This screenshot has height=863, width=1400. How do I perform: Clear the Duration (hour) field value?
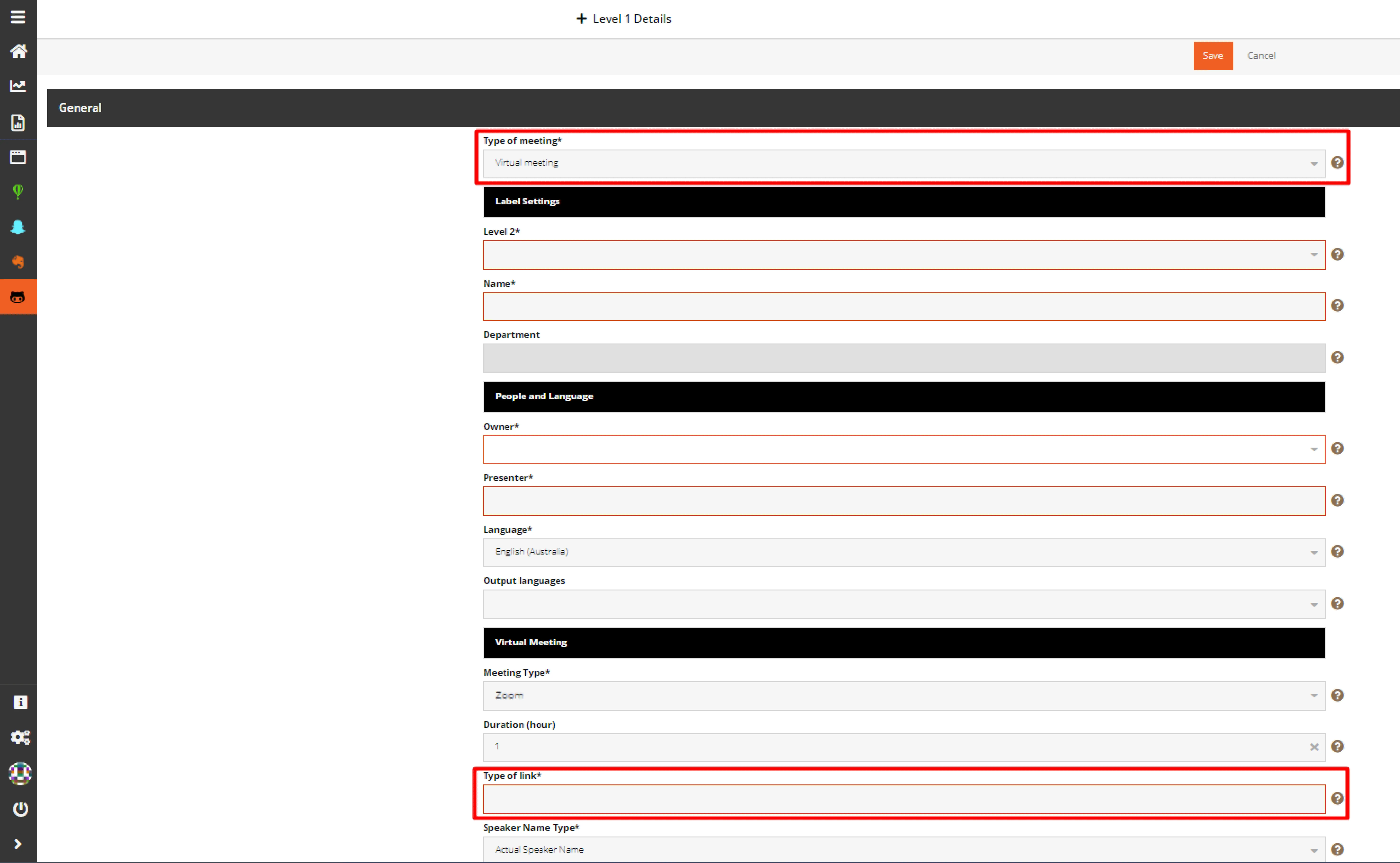(1314, 747)
